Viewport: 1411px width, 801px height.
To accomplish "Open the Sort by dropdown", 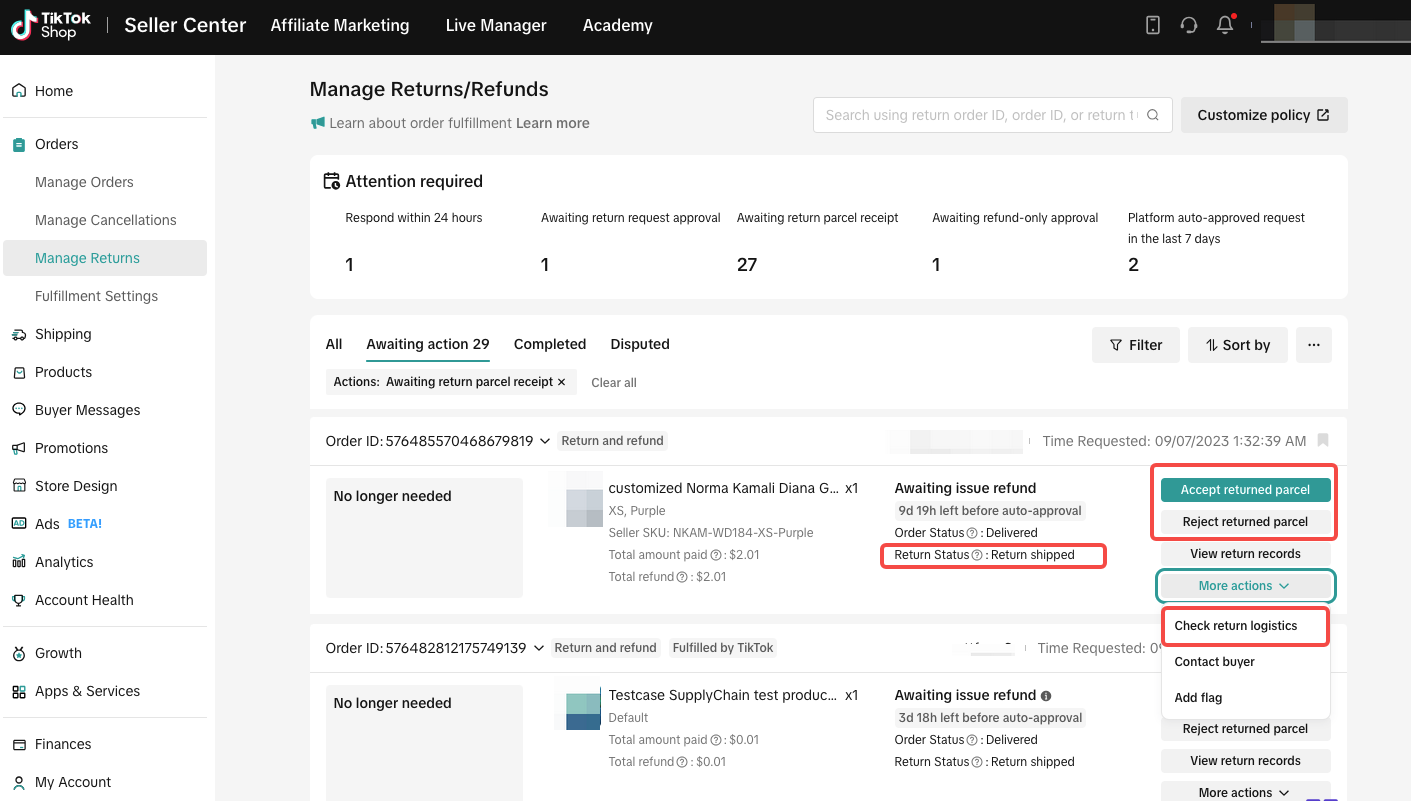I will 1237,345.
